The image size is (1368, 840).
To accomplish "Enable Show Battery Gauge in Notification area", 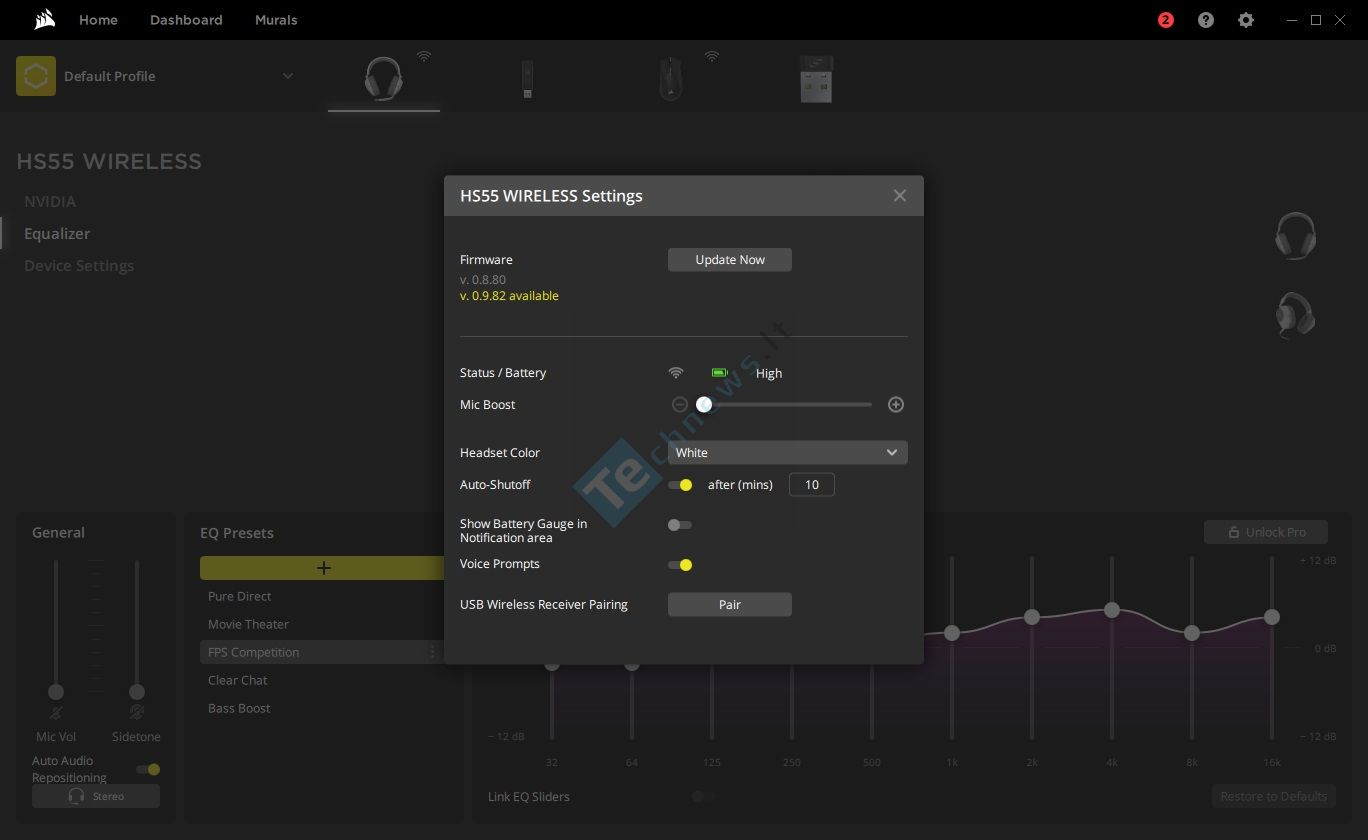I will point(680,525).
